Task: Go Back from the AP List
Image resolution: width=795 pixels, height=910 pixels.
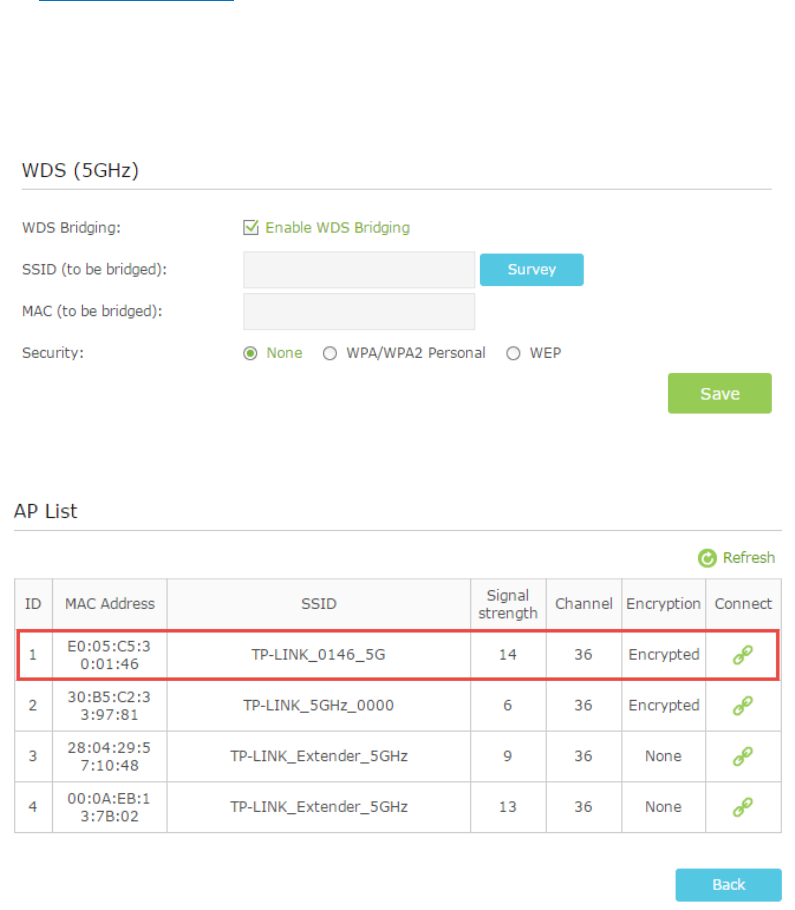Action: point(728,884)
